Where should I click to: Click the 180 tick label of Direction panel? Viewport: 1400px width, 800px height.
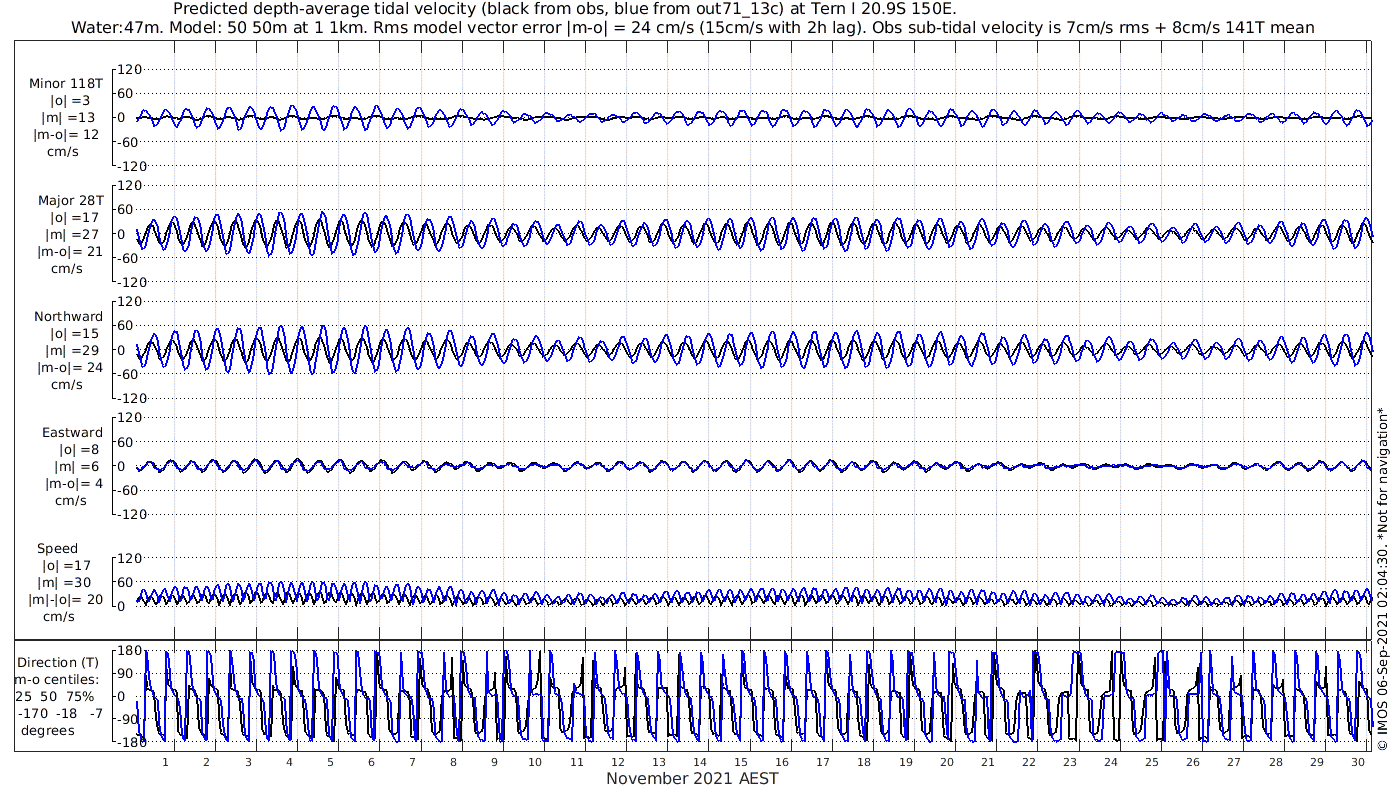tap(129, 651)
